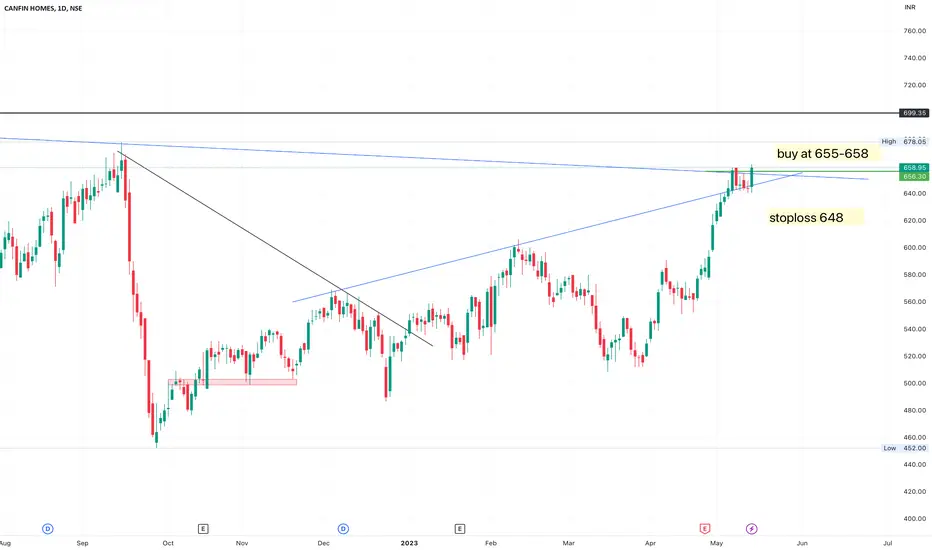The height and width of the screenshot is (550, 932).
Task: Open the earnings marker in late January
Action: 459,529
